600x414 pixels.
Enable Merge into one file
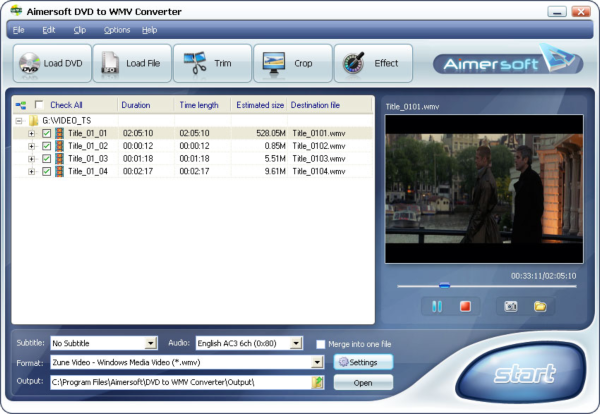tap(320, 343)
